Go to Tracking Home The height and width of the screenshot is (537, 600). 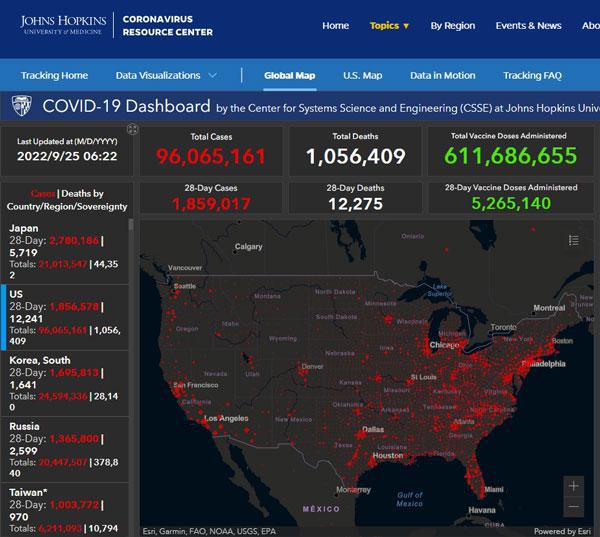point(54,76)
